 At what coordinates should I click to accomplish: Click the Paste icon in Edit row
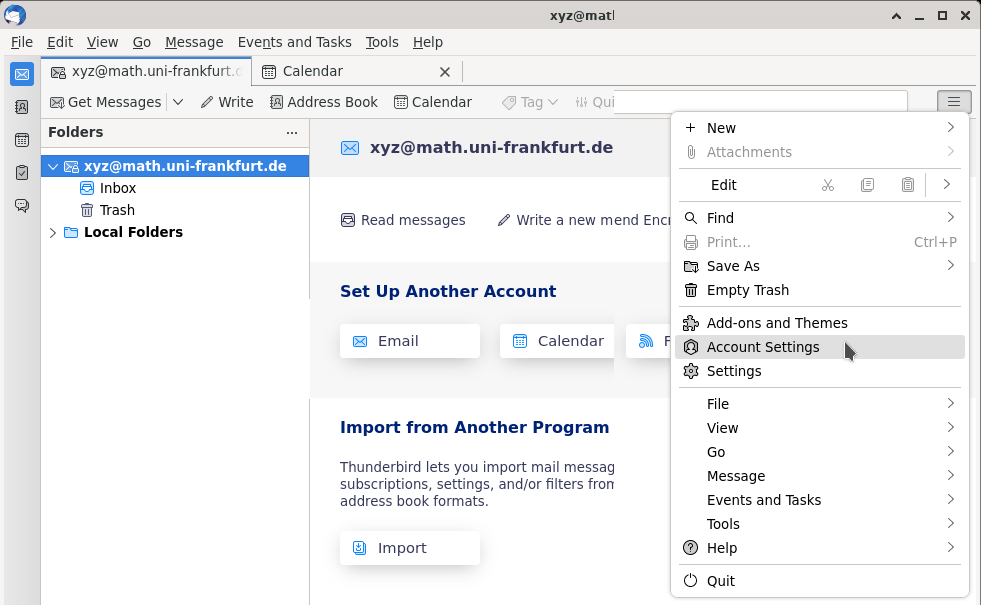point(907,185)
